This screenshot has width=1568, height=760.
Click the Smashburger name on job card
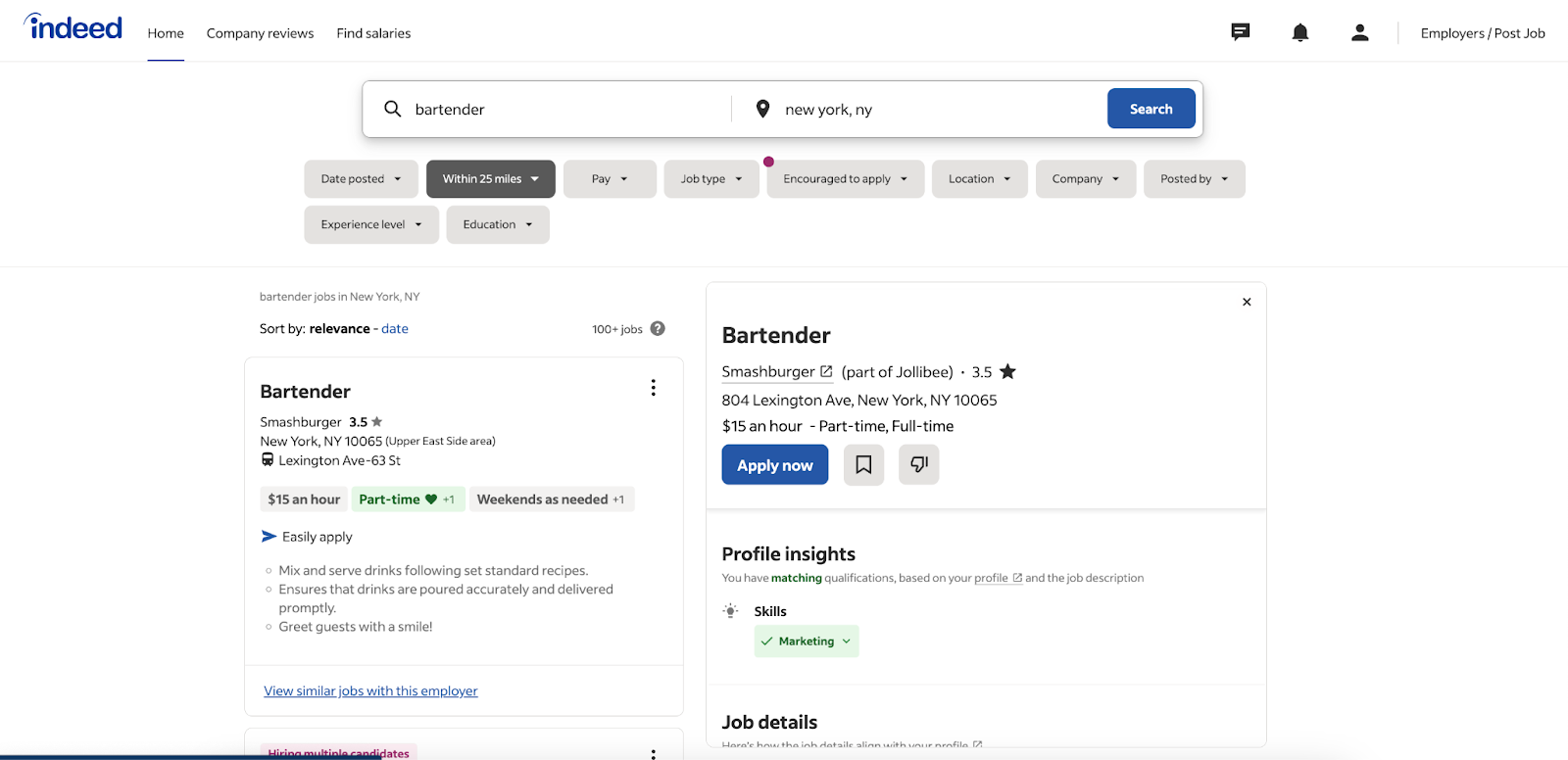301,422
